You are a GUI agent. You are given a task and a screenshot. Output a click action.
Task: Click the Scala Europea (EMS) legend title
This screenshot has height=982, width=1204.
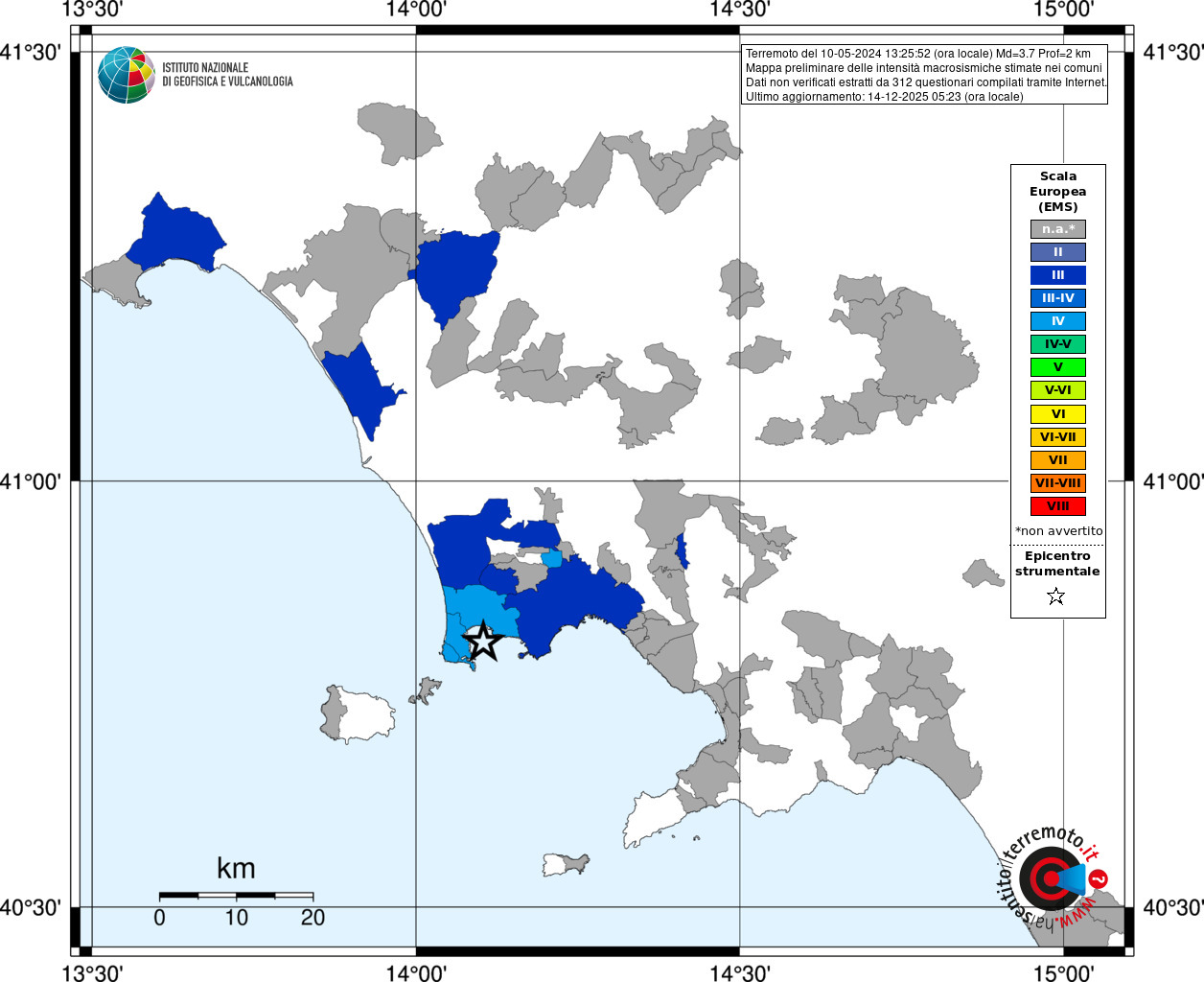1058,192
